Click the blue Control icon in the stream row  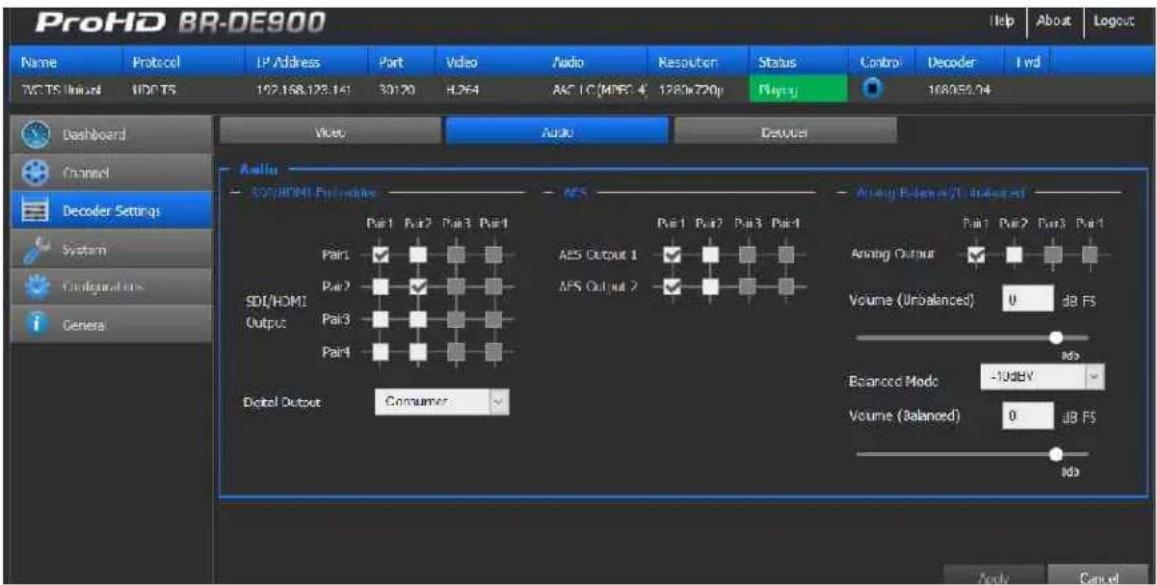871,89
